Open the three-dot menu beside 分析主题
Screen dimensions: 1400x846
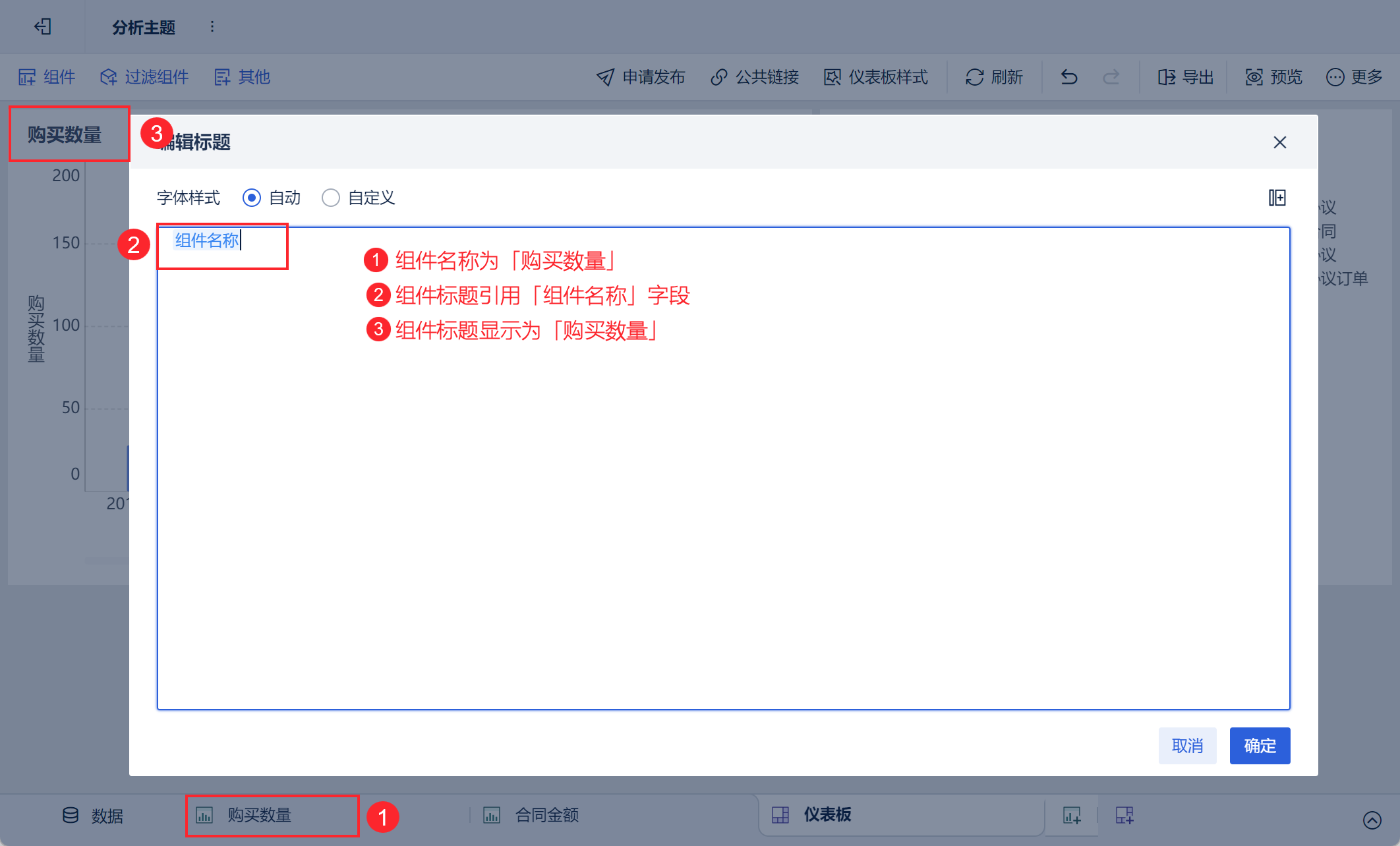click(212, 27)
